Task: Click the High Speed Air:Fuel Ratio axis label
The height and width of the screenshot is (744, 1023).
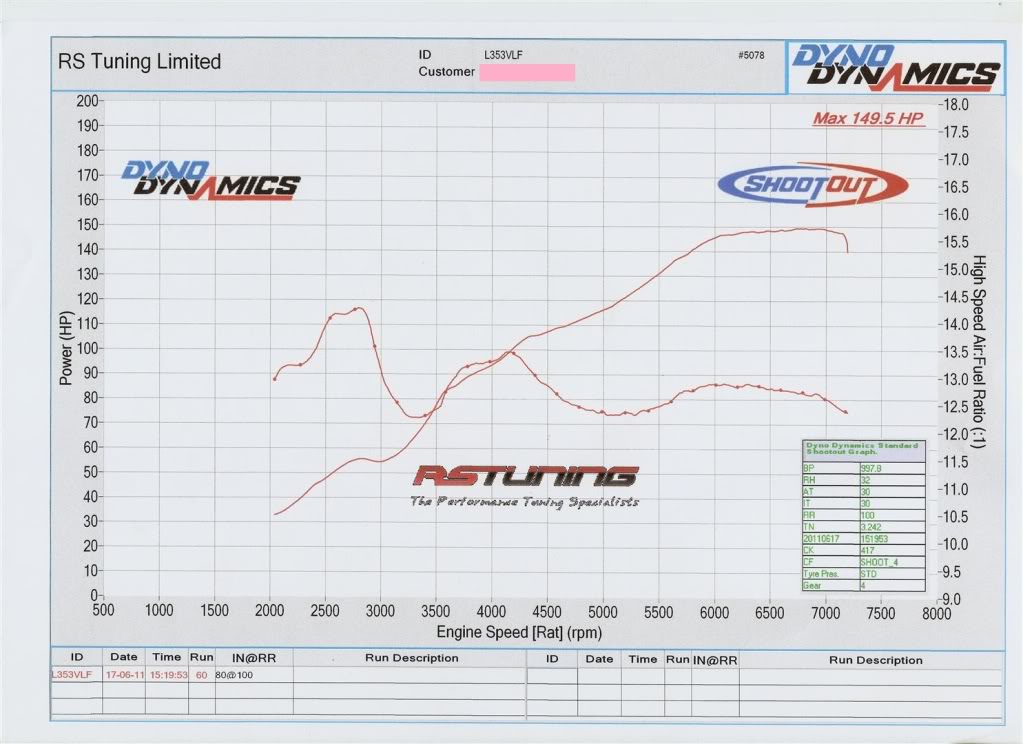Action: pos(980,350)
